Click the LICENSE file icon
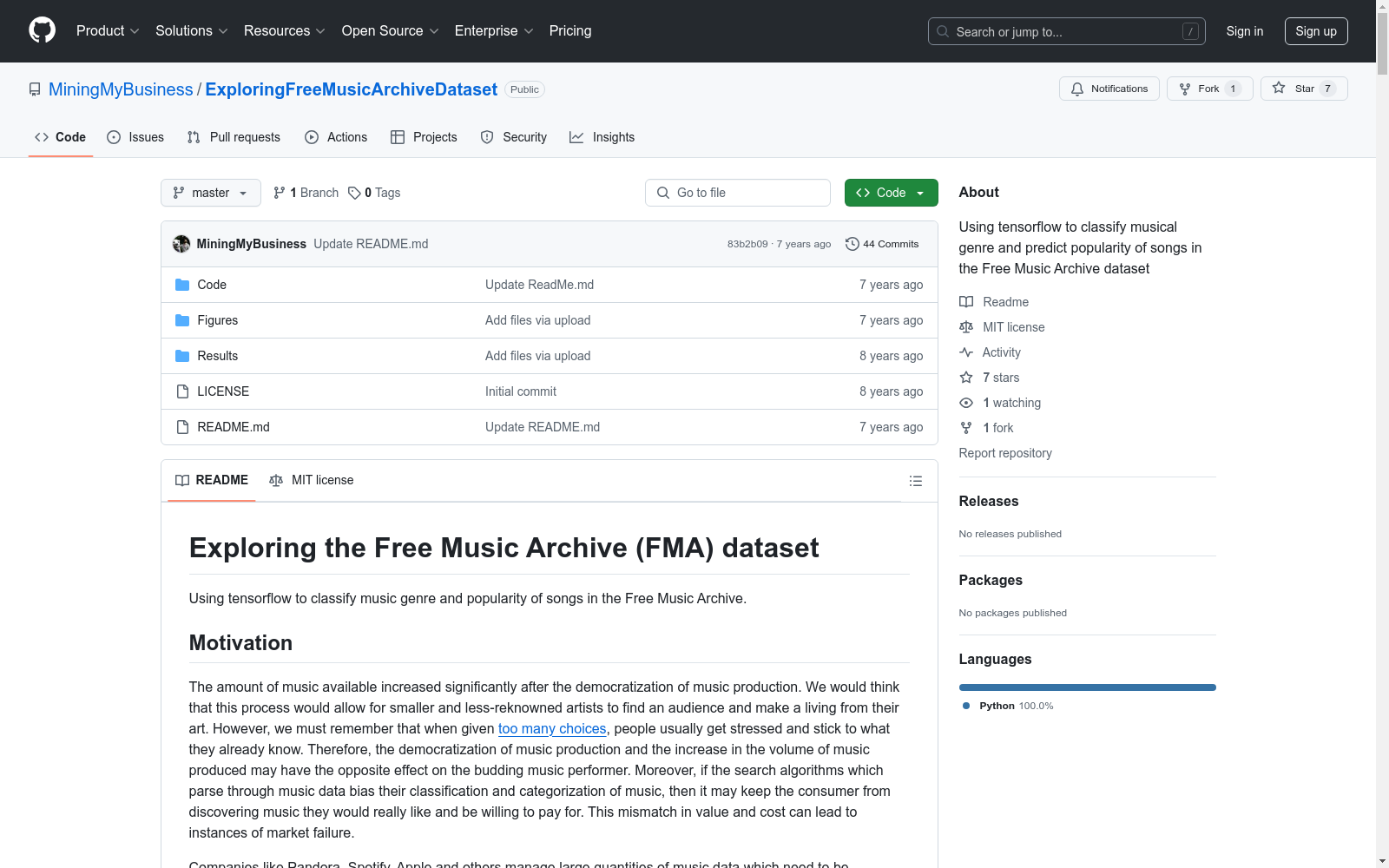The image size is (1389, 868). [x=182, y=391]
